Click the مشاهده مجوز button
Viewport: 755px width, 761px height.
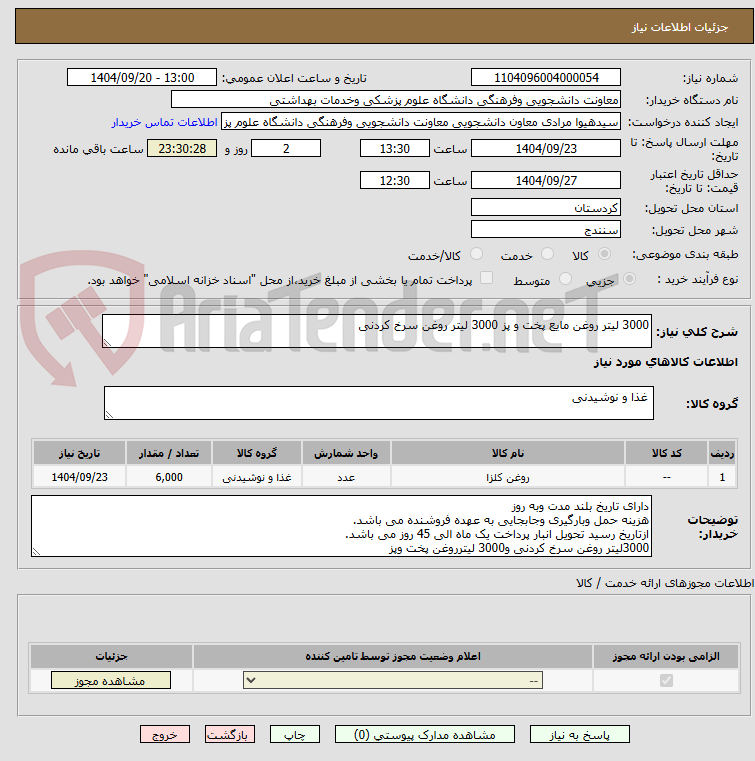point(111,680)
